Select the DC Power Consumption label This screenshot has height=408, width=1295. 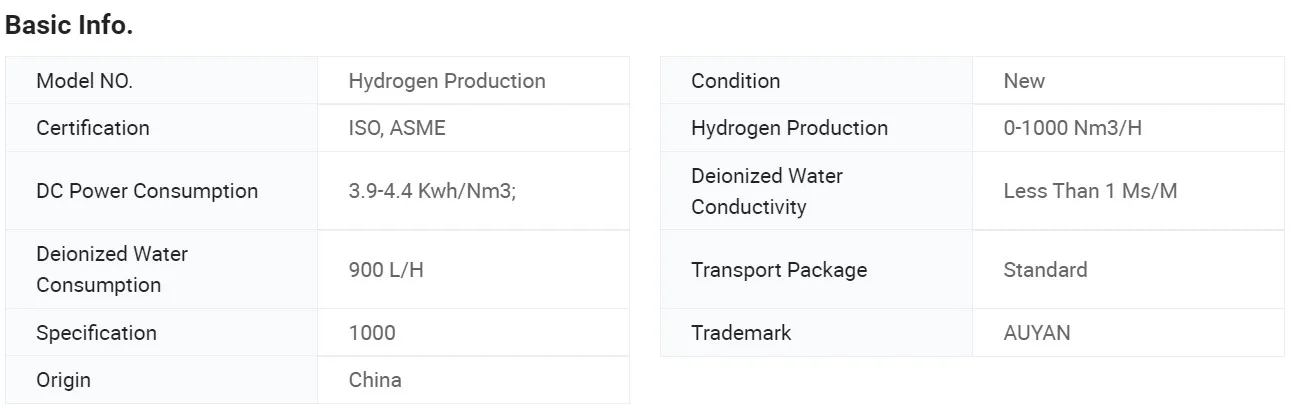pos(147,191)
